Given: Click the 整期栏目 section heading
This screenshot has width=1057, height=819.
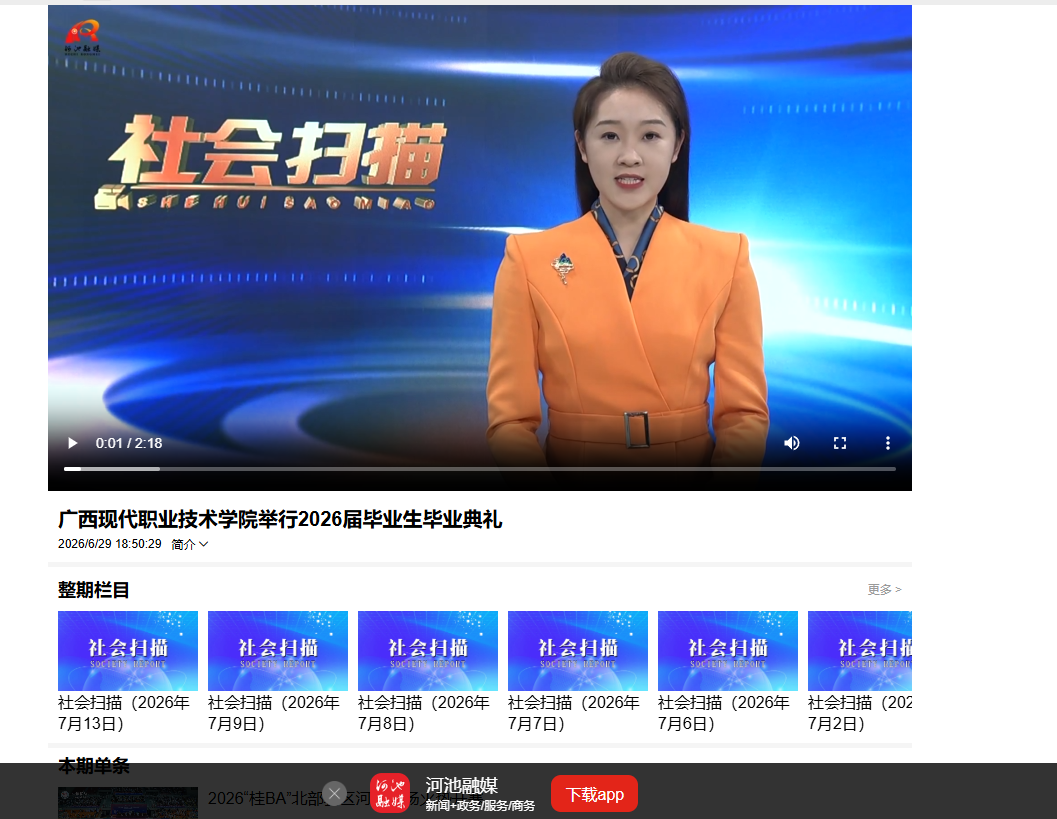Looking at the screenshot, I should (x=93, y=590).
